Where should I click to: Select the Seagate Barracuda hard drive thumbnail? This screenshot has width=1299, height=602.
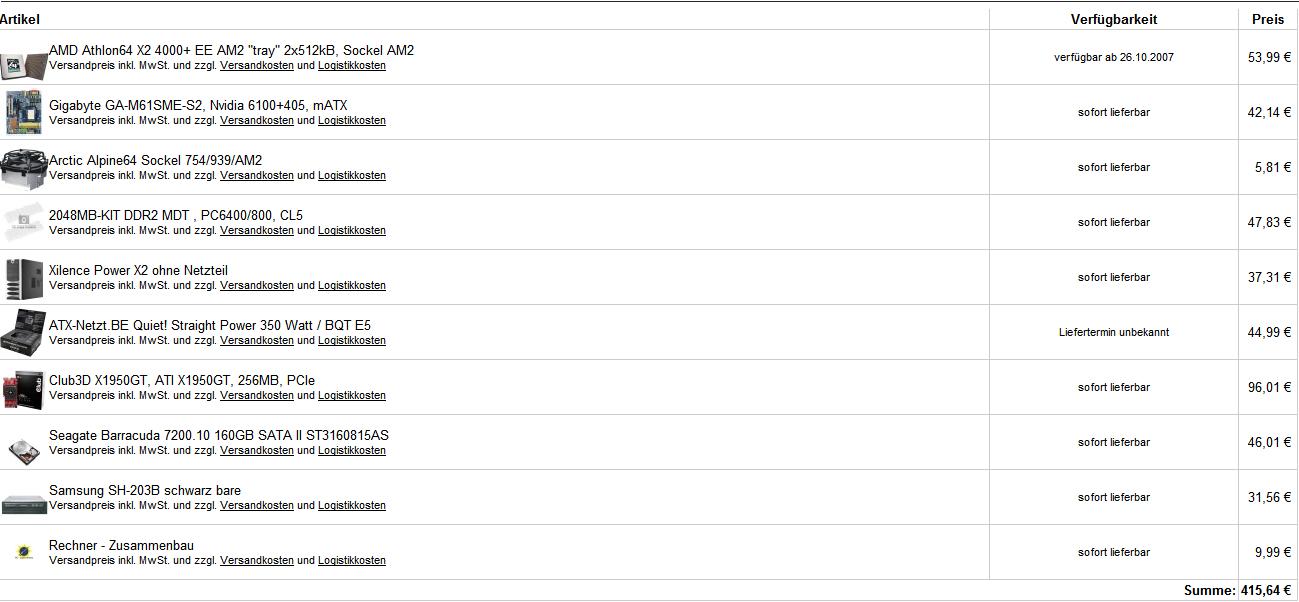tap(24, 447)
